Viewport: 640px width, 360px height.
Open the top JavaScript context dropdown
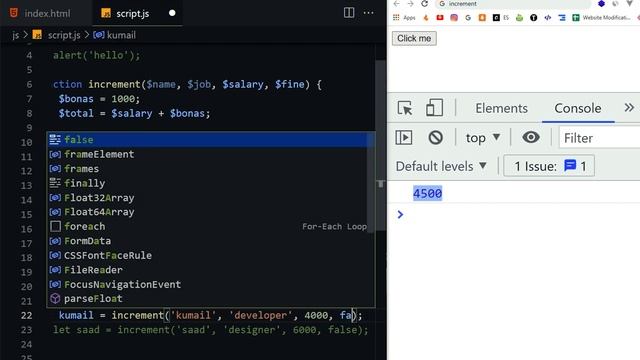[483, 138]
